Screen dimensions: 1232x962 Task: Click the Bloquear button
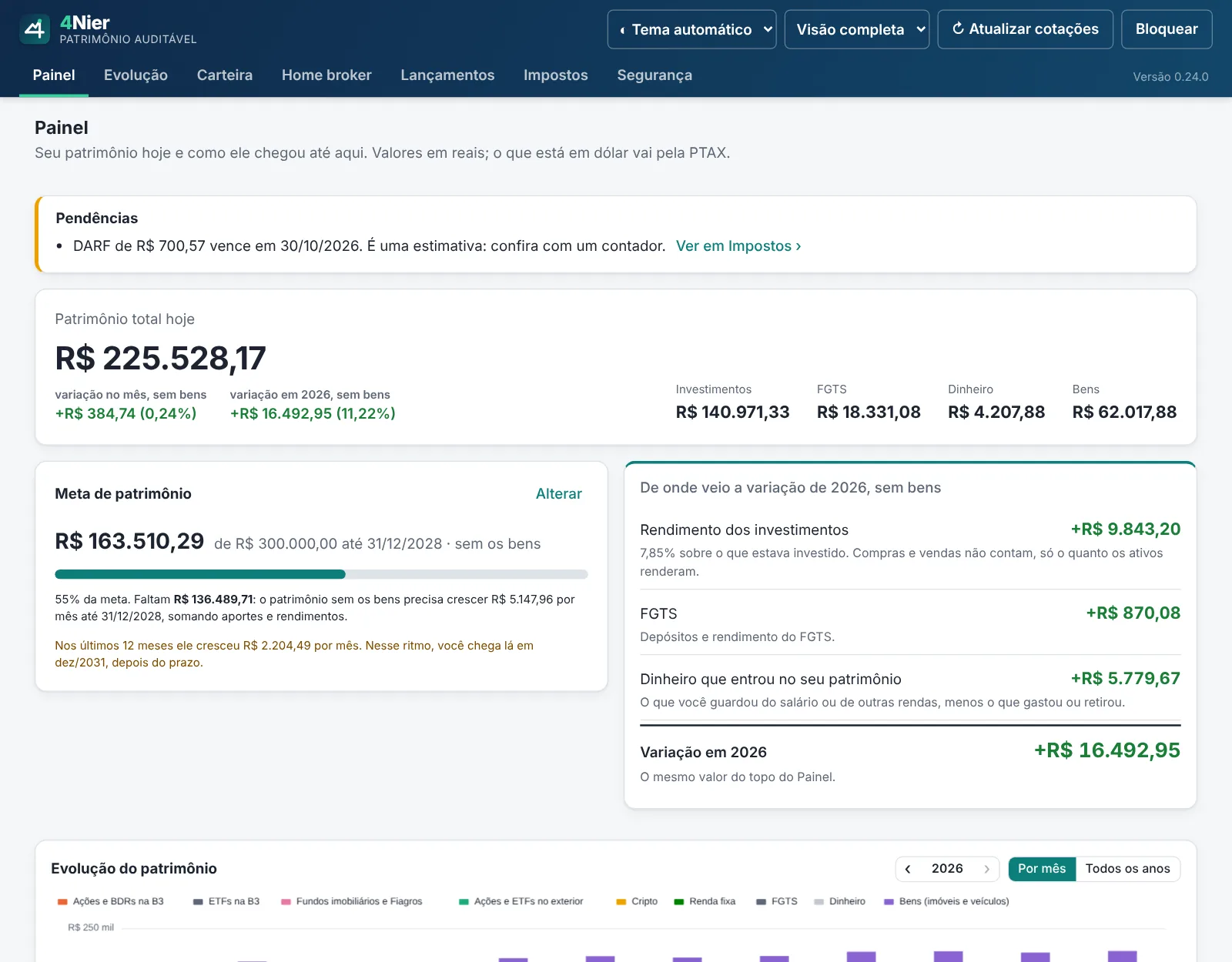(1167, 29)
